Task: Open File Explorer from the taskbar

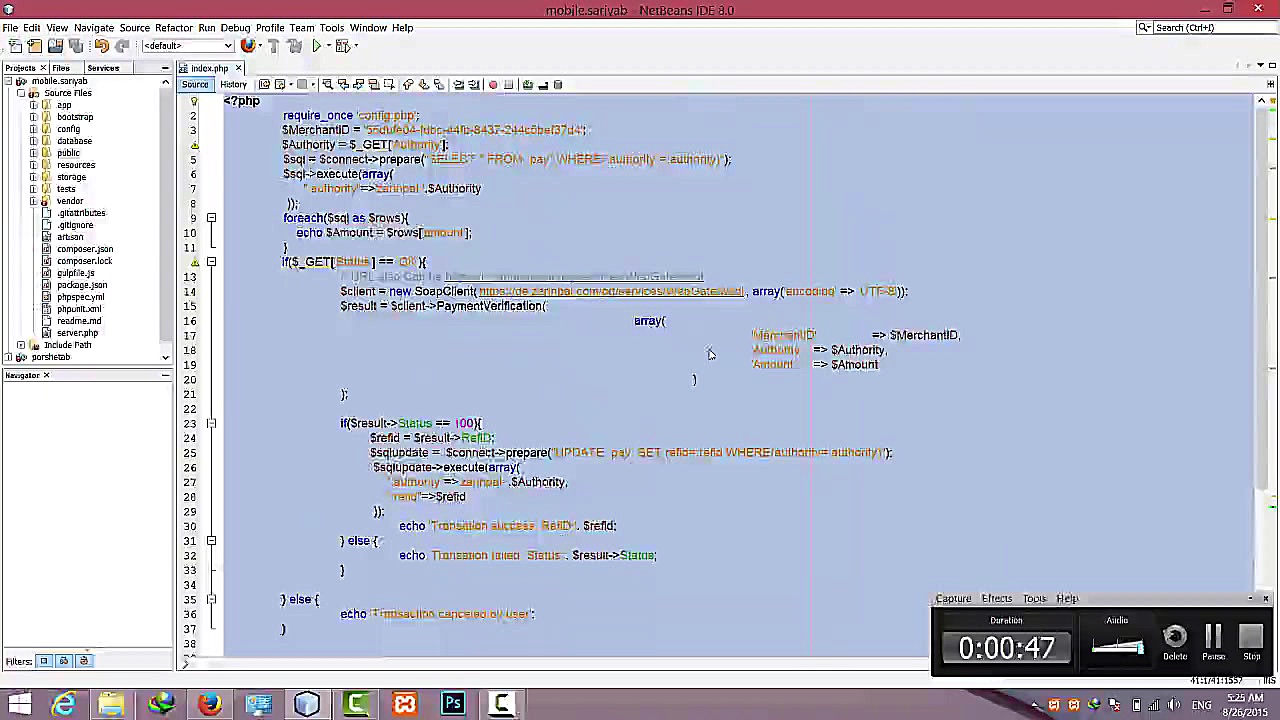Action: click(x=111, y=705)
